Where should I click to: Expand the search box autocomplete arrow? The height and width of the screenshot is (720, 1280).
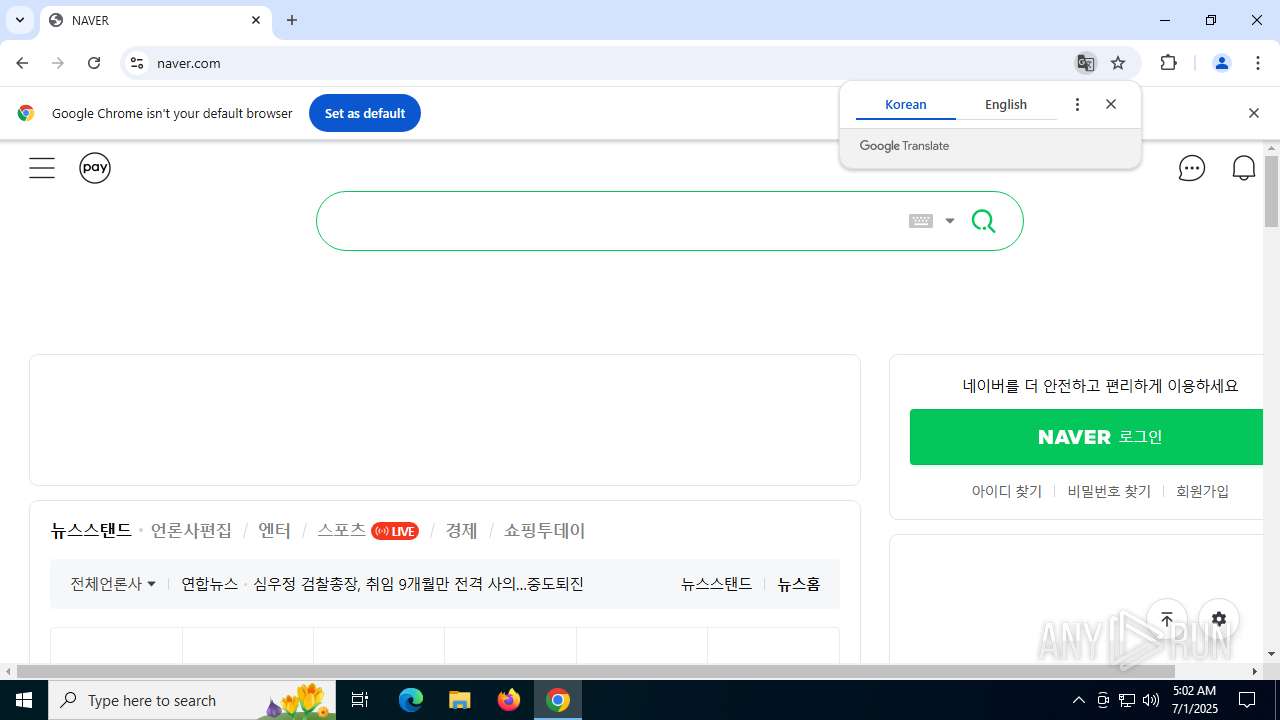(x=950, y=221)
